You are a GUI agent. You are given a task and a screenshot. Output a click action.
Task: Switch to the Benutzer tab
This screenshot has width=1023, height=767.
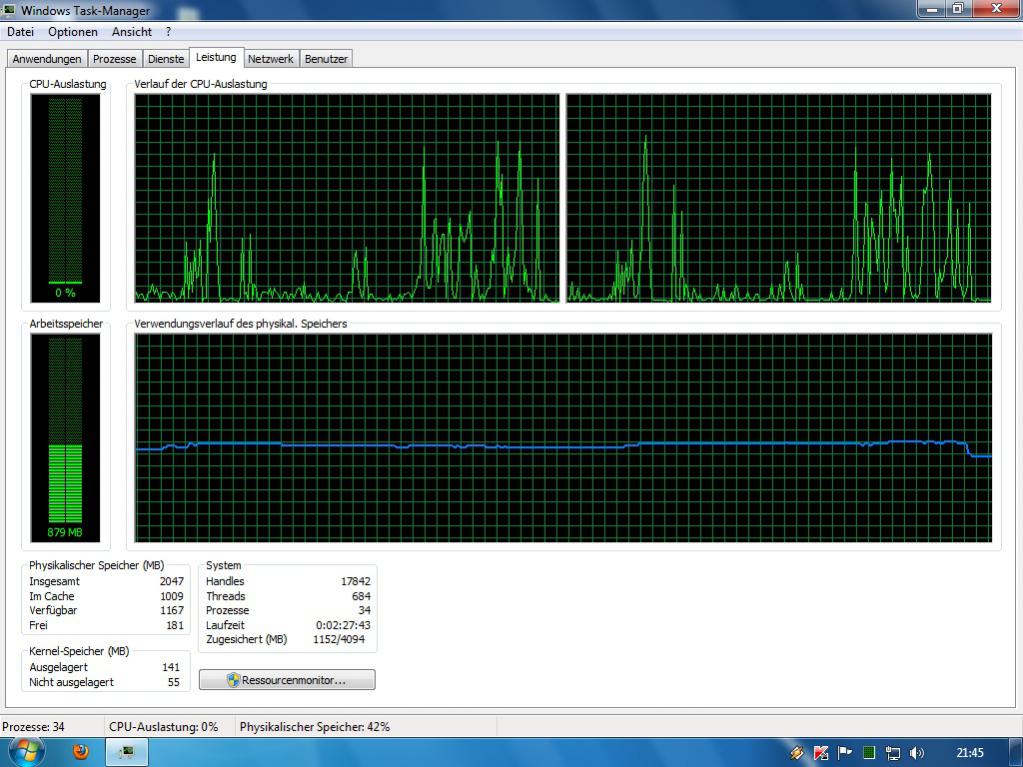(326, 59)
